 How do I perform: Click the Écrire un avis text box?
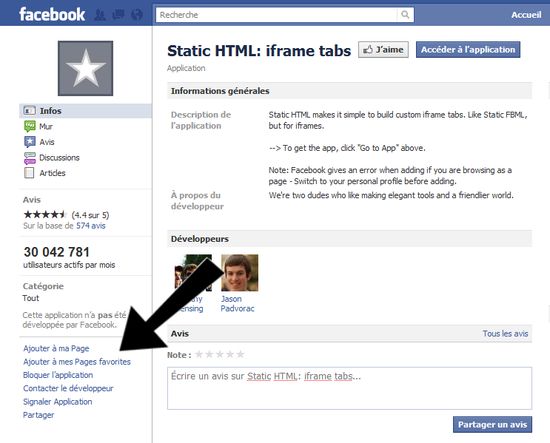click(349, 388)
